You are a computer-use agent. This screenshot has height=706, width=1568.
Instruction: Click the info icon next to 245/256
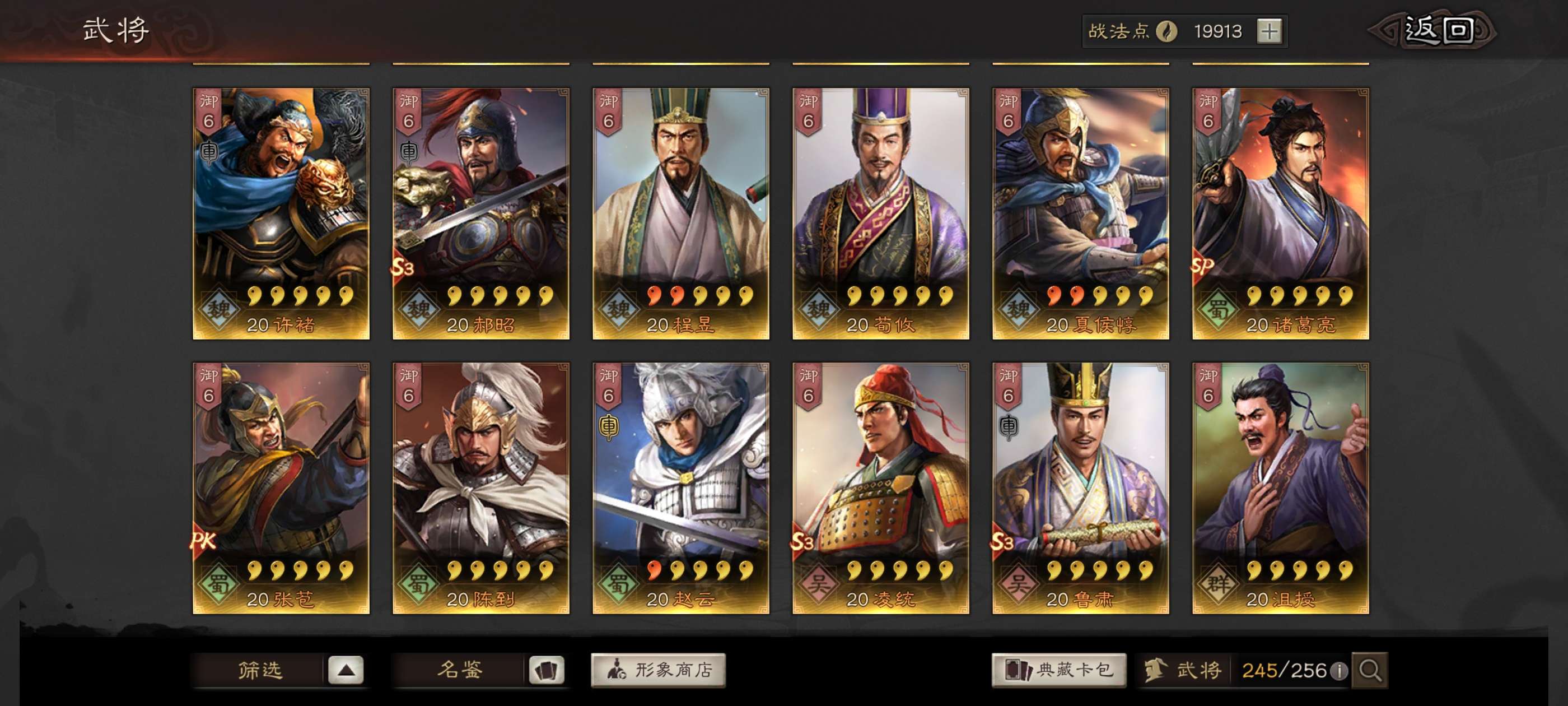[x=1338, y=671]
